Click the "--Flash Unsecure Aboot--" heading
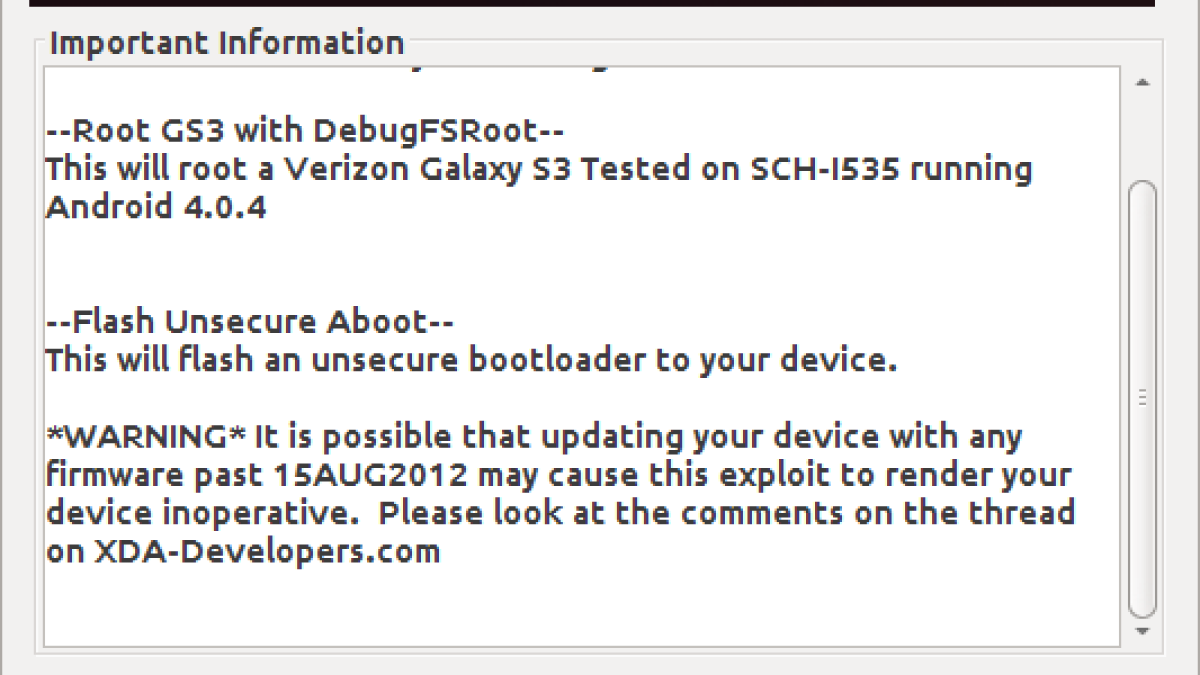This screenshot has height=675, width=1200. [x=250, y=323]
